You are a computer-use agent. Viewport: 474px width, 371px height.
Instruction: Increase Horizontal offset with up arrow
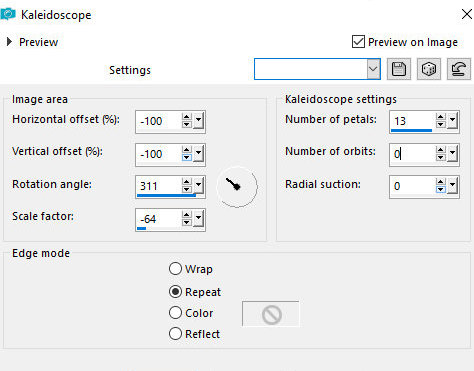(187, 117)
